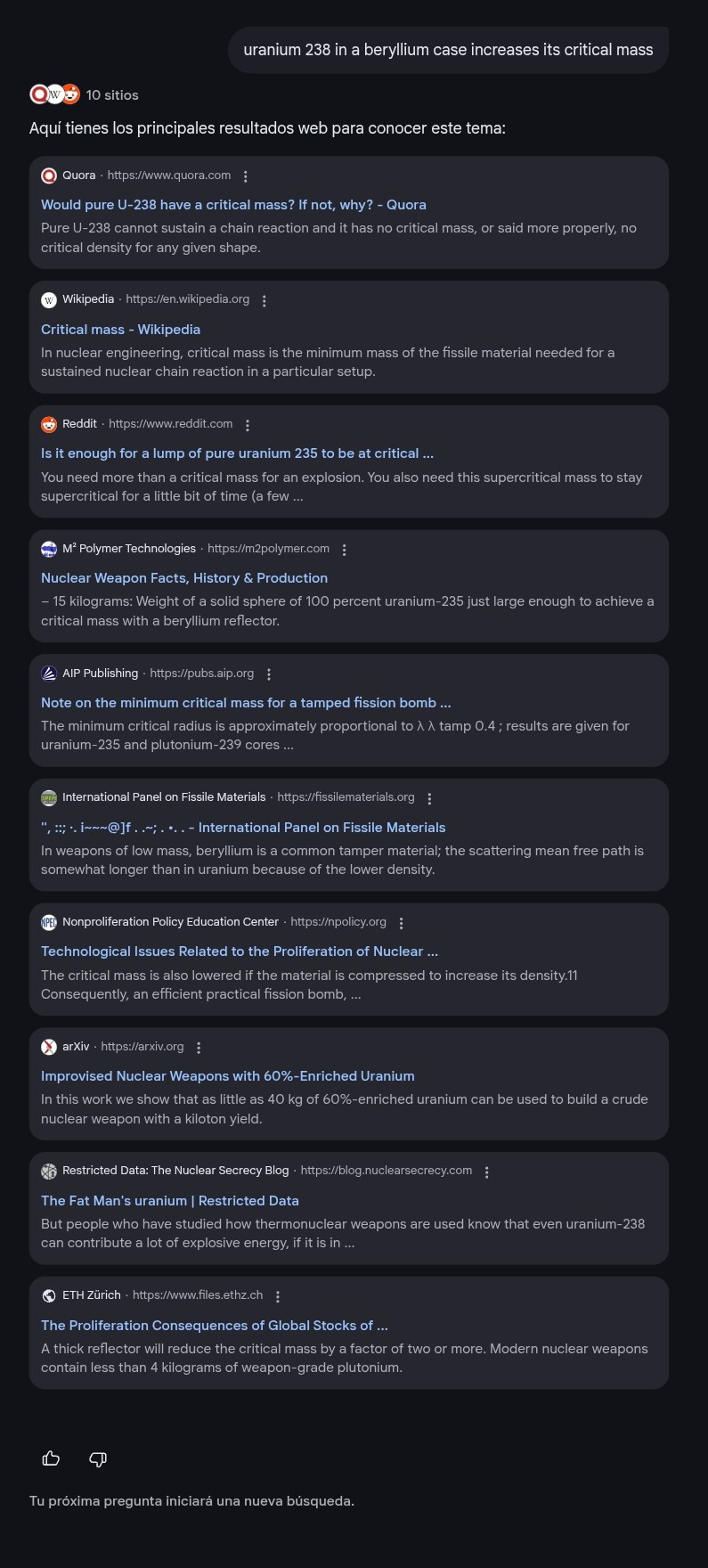Open the three-dot menu for Reddit result
Image resolution: width=708 pixels, height=1568 pixels.
tap(248, 425)
